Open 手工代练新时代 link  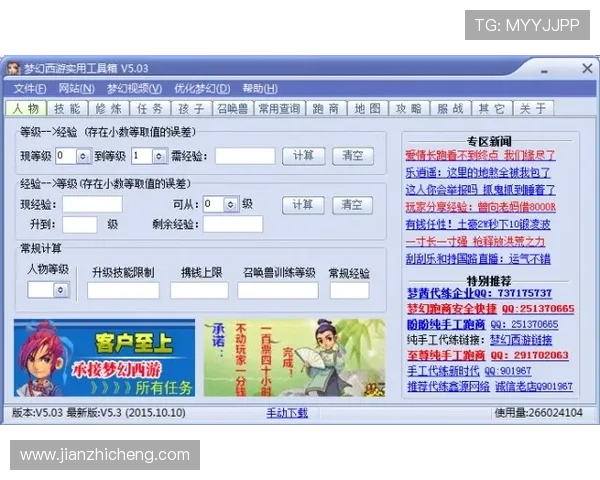443,371
